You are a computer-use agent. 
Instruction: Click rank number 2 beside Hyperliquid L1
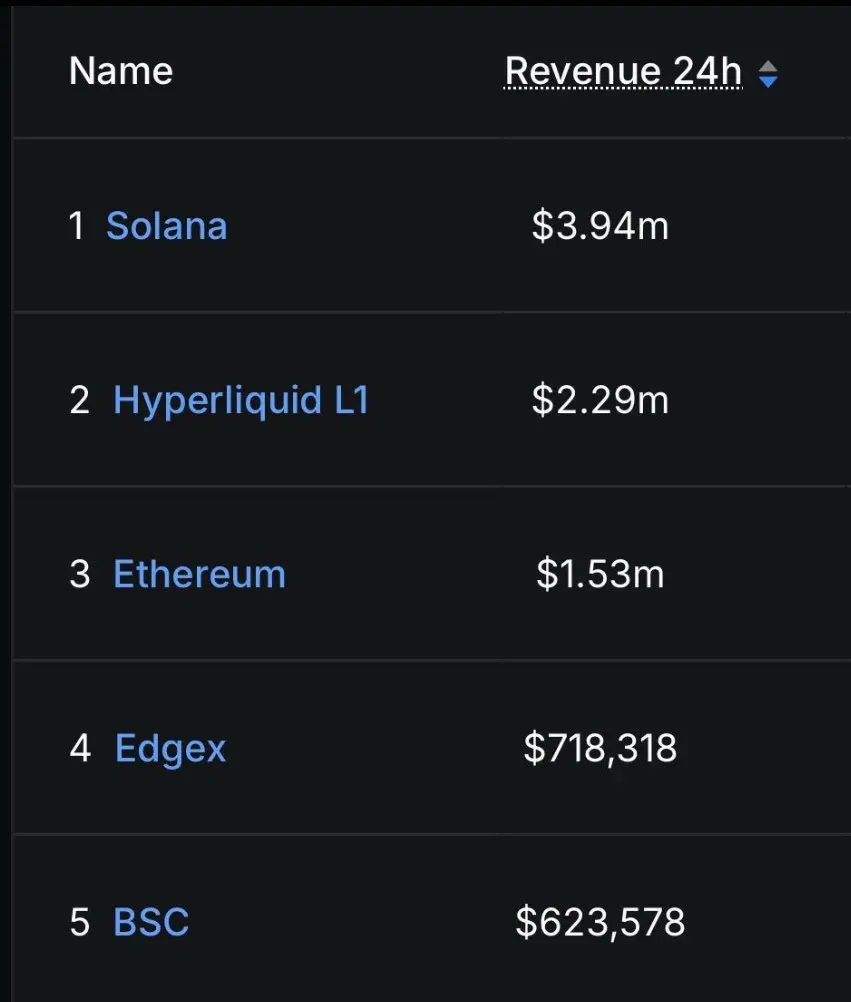[x=79, y=401]
